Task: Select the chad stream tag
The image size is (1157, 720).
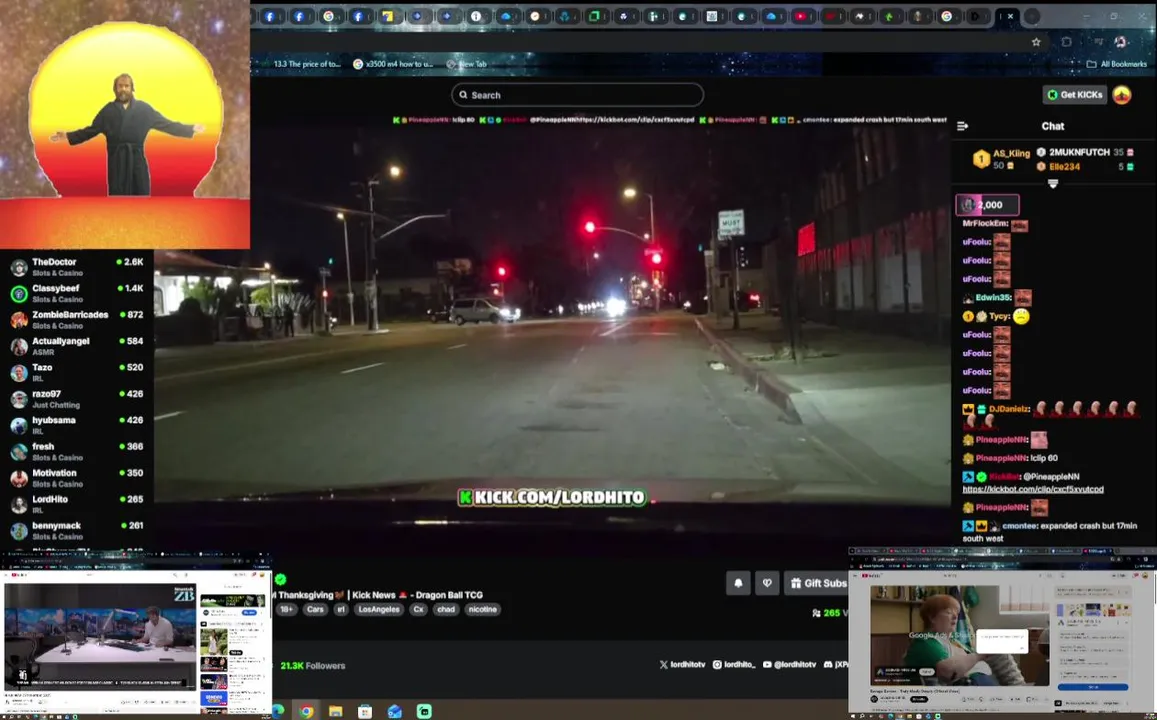Action: [x=446, y=609]
